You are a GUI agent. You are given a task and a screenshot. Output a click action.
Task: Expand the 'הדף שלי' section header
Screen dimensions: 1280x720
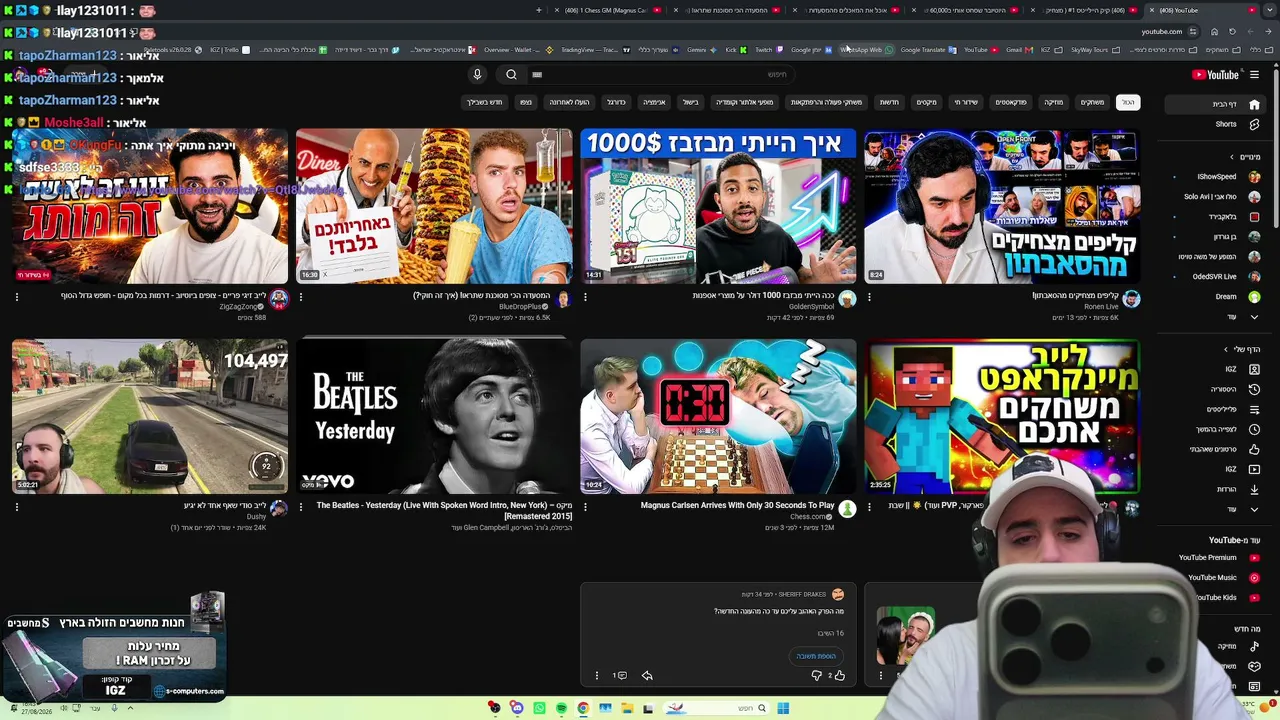coord(1242,349)
